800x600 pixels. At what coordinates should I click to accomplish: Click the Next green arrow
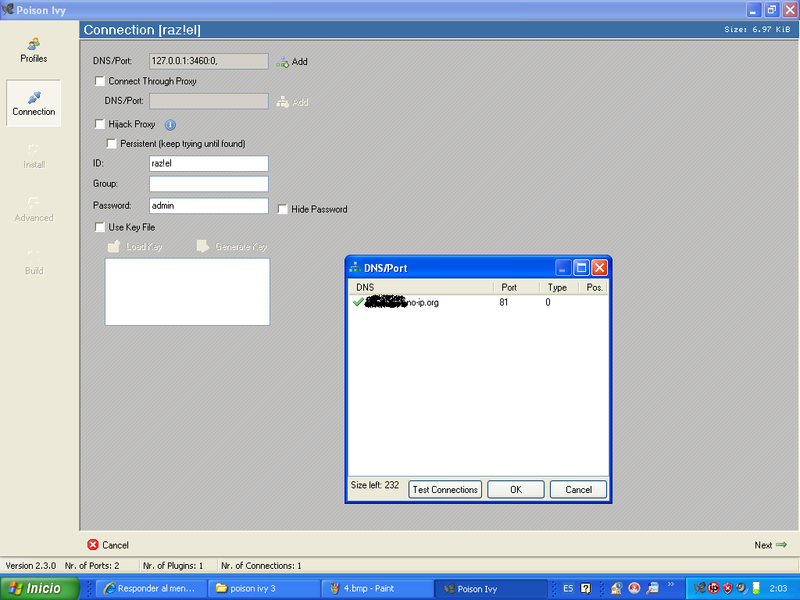coord(781,545)
